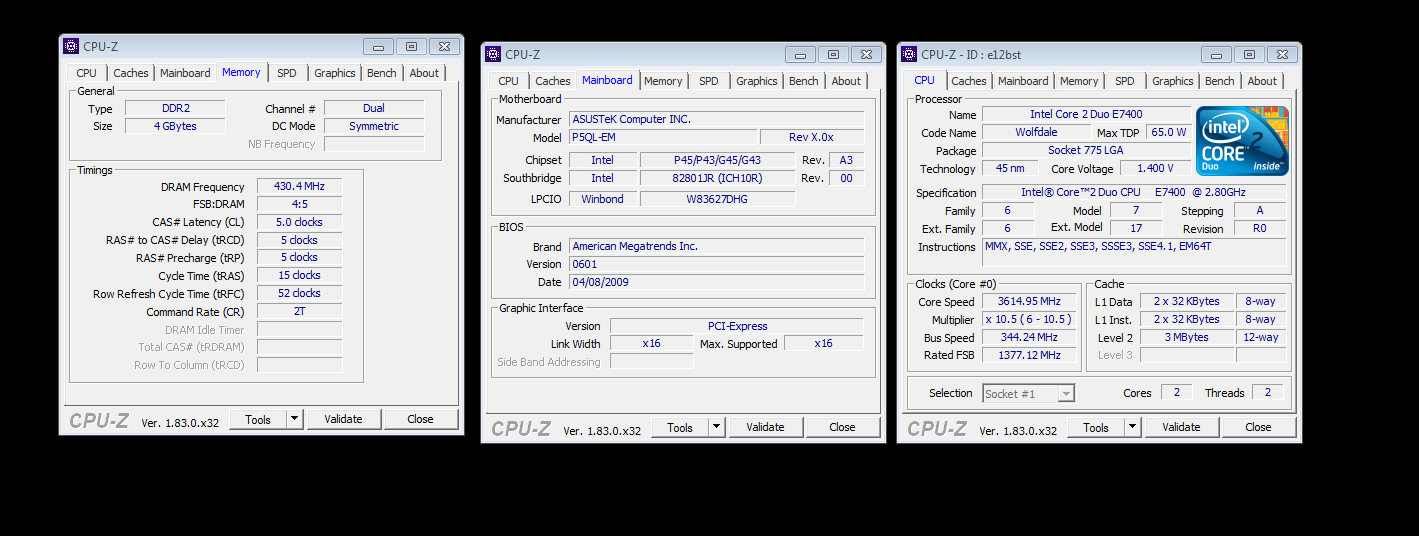Open About tab in the e12bst window
The width and height of the screenshot is (1419, 536).
click(1262, 81)
